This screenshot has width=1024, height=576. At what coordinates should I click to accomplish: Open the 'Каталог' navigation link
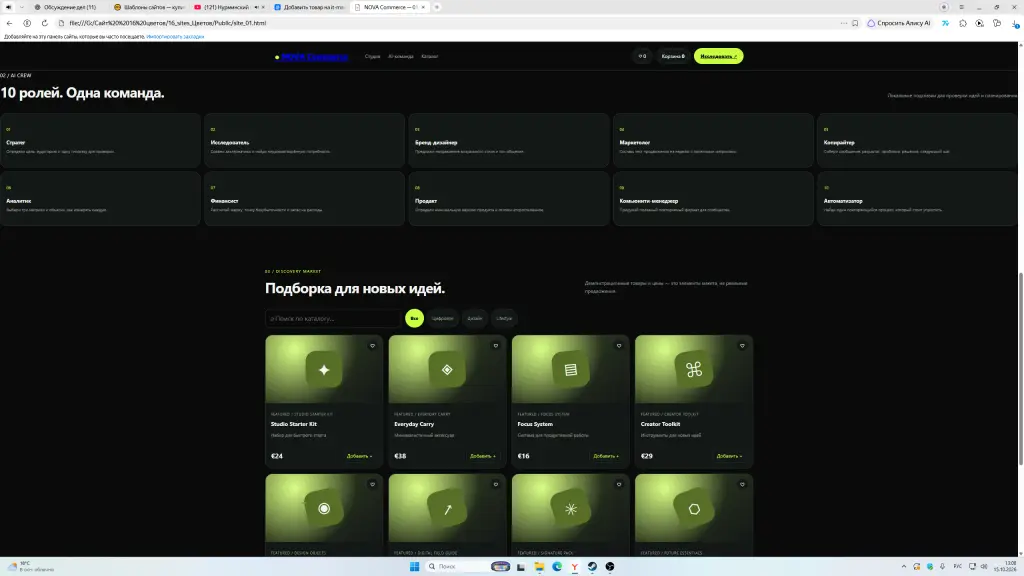tap(430, 56)
